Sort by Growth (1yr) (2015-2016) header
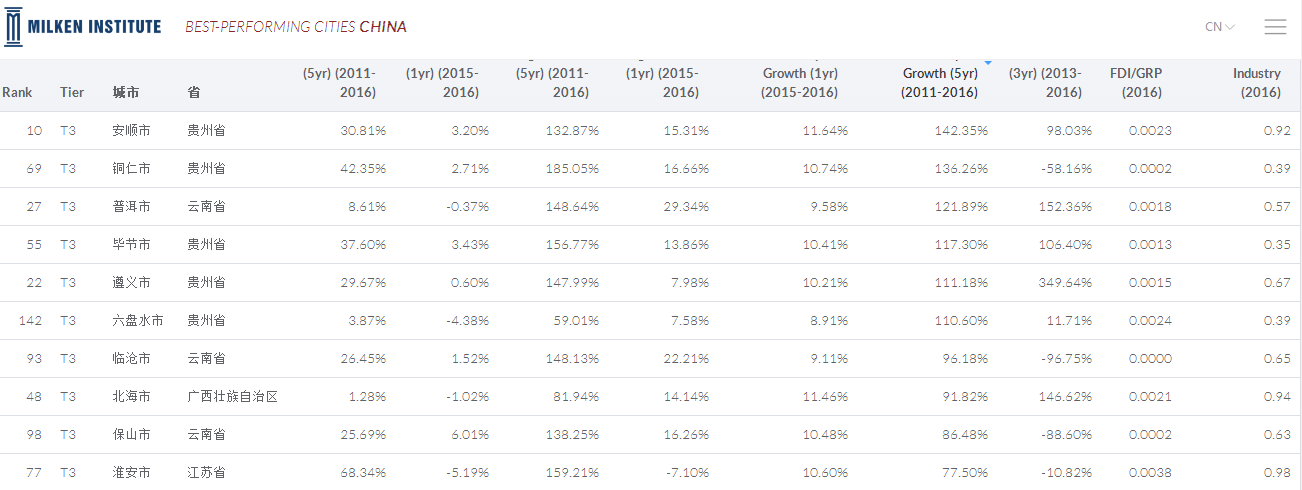 click(799, 83)
